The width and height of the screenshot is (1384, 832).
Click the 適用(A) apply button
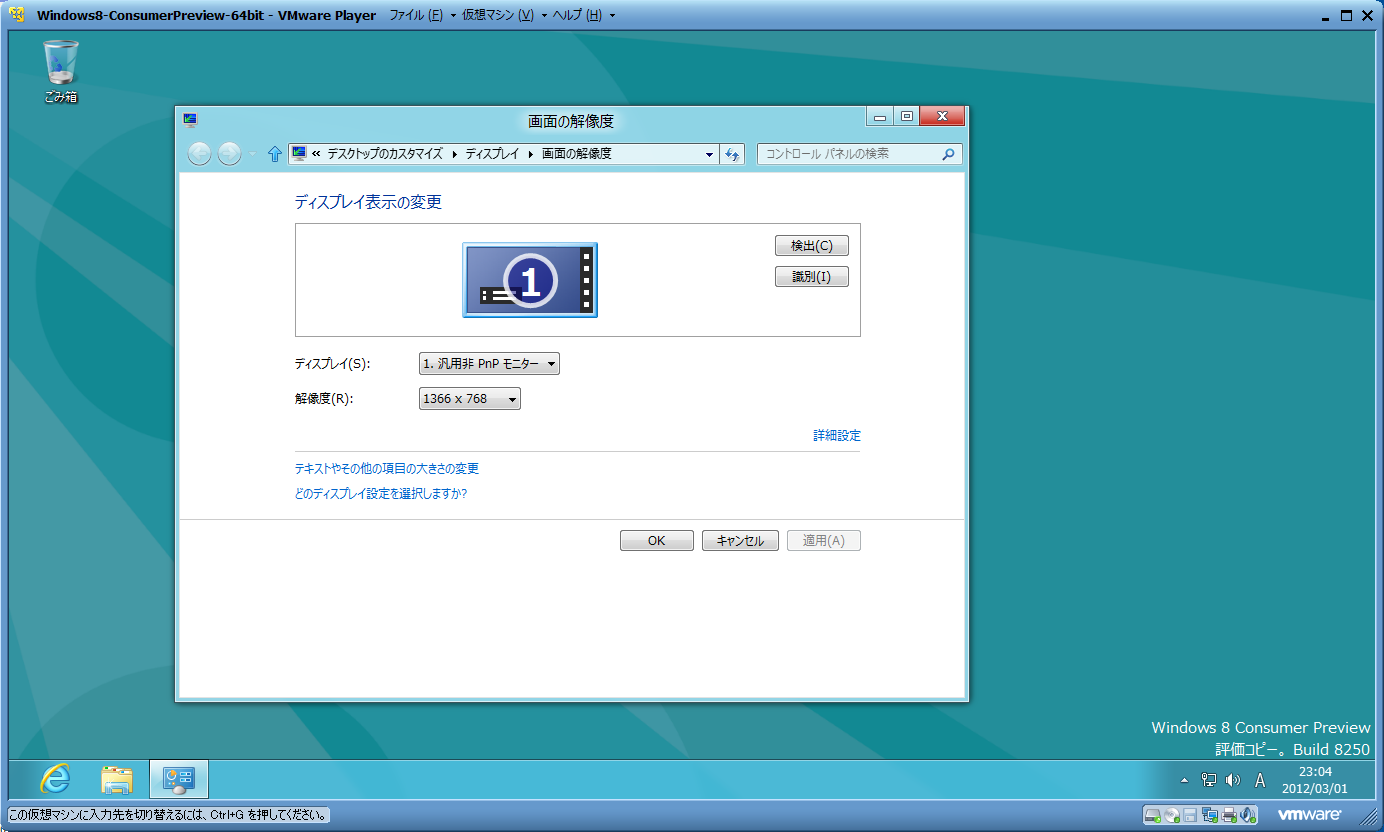point(824,541)
